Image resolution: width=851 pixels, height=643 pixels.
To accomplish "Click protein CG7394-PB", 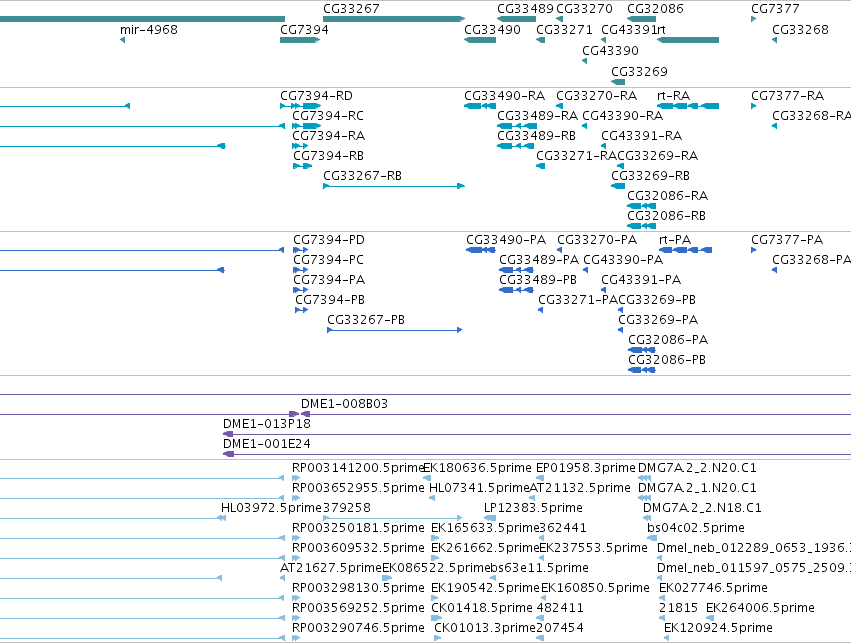I will [x=329, y=300].
